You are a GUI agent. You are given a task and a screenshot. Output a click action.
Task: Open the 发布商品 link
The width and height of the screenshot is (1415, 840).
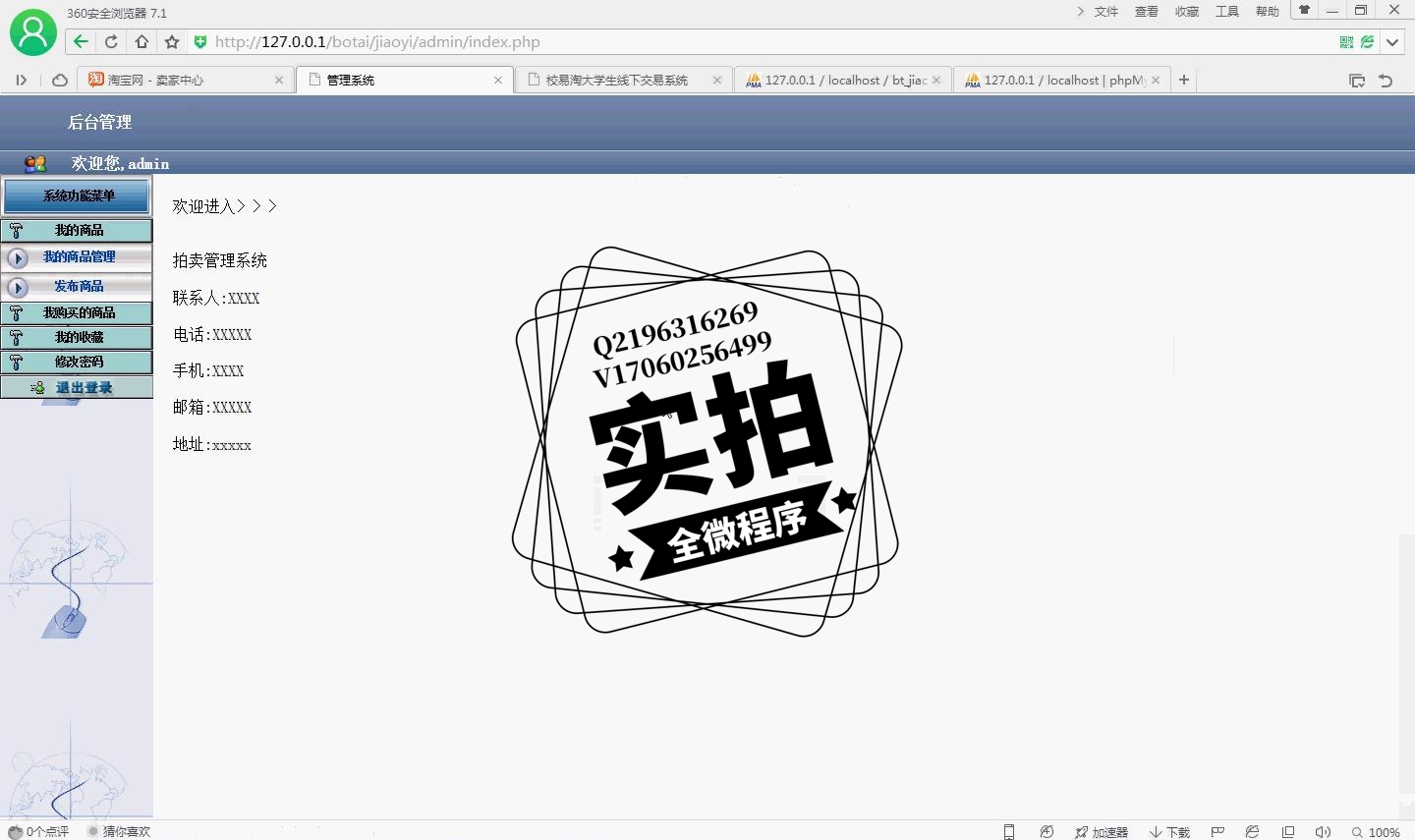click(79, 286)
